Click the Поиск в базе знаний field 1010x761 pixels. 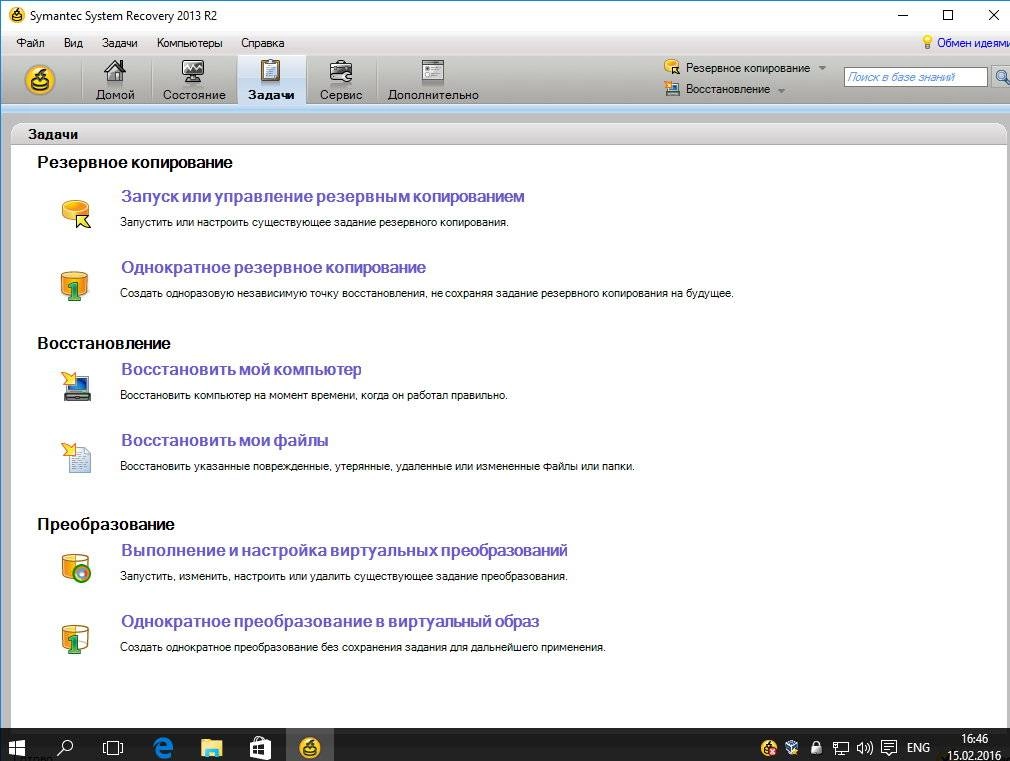pyautogui.click(x=915, y=77)
